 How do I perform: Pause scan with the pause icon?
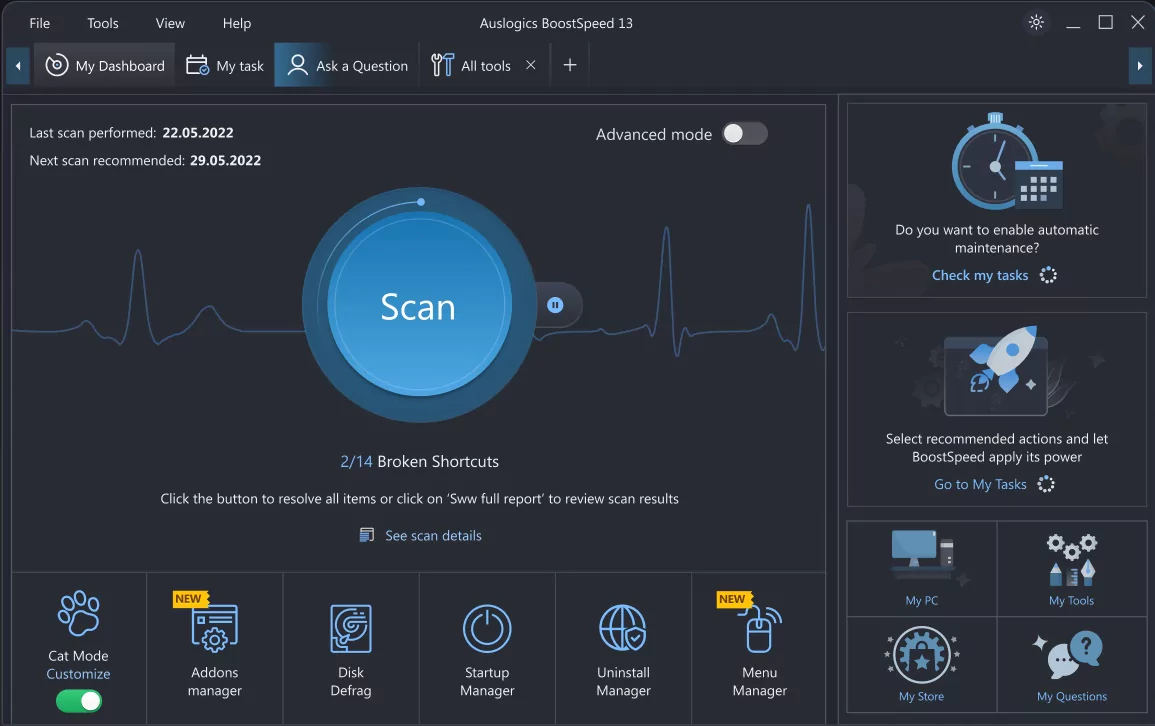coord(555,305)
